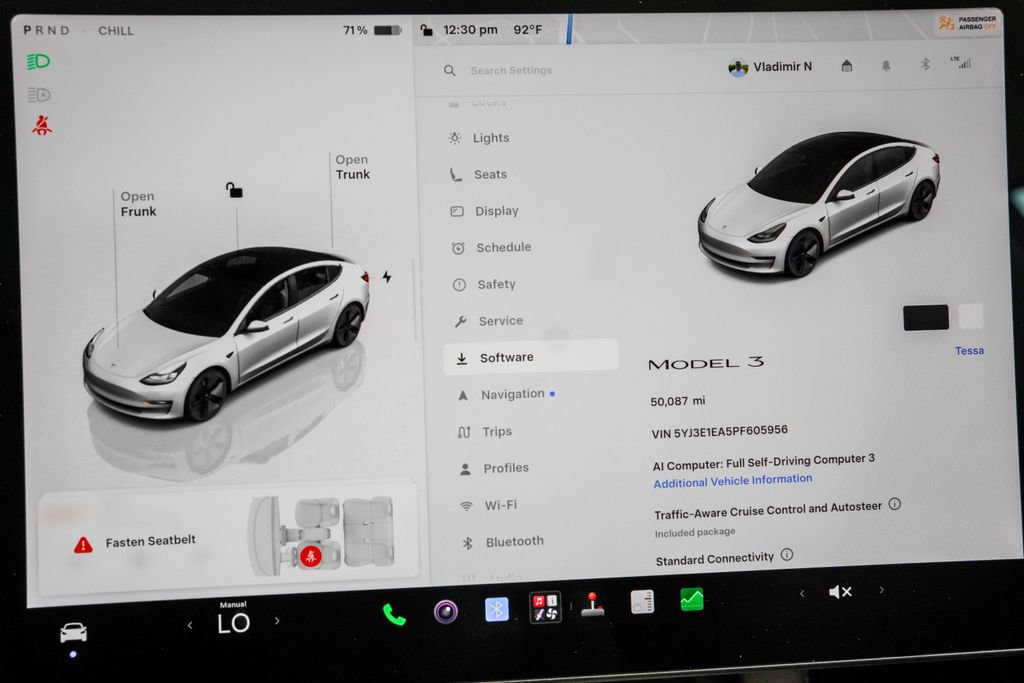
Task: Raise volume with the right chevron
Action: point(882,590)
